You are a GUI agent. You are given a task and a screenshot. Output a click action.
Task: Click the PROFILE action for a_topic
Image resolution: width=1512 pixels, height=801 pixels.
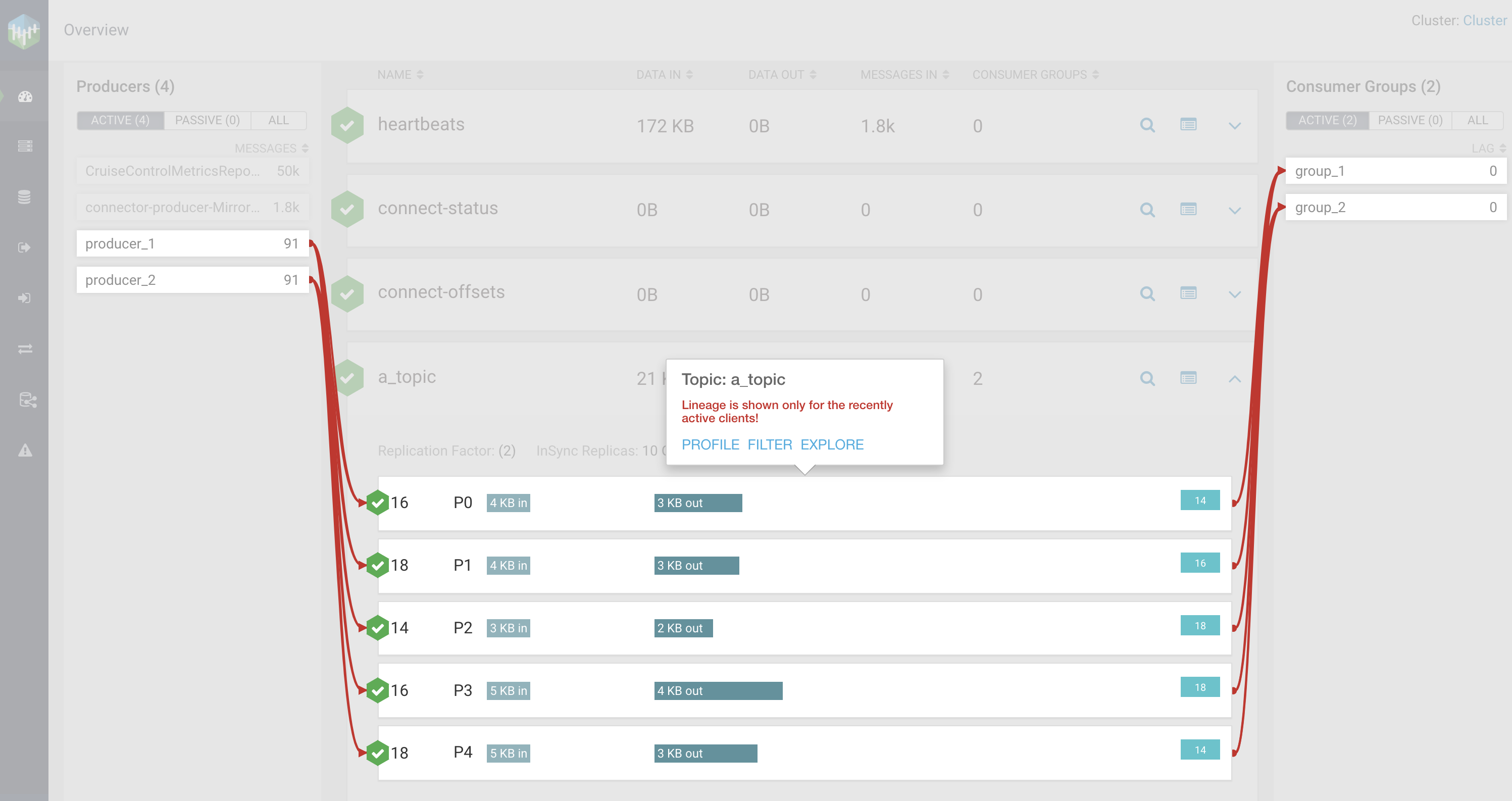point(710,444)
